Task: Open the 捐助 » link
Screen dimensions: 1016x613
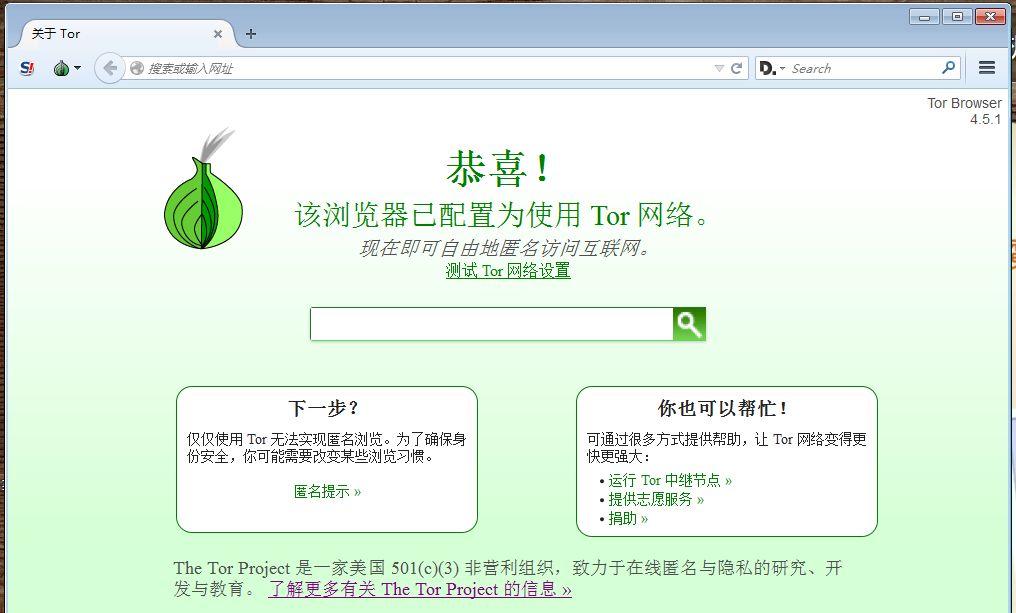Action: click(x=628, y=518)
